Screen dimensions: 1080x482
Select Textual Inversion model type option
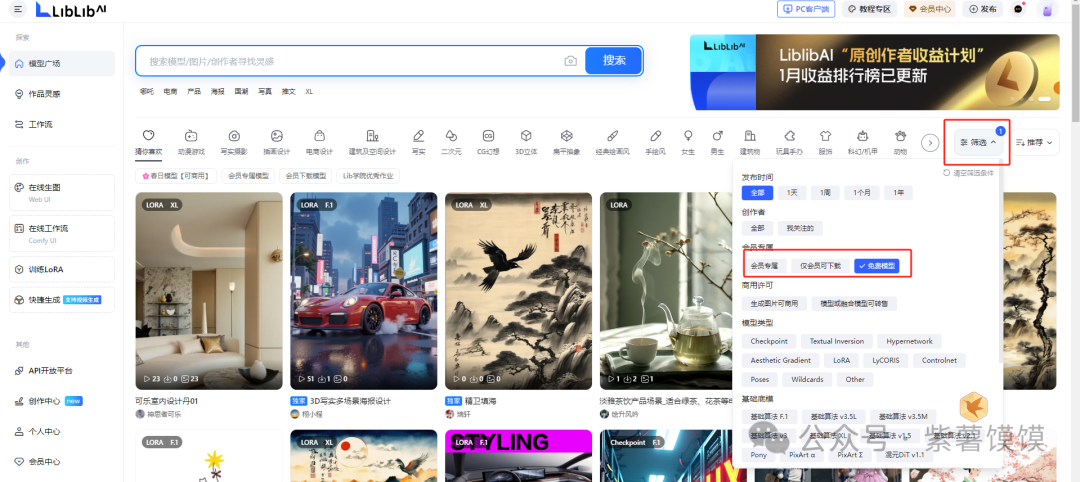click(x=837, y=341)
